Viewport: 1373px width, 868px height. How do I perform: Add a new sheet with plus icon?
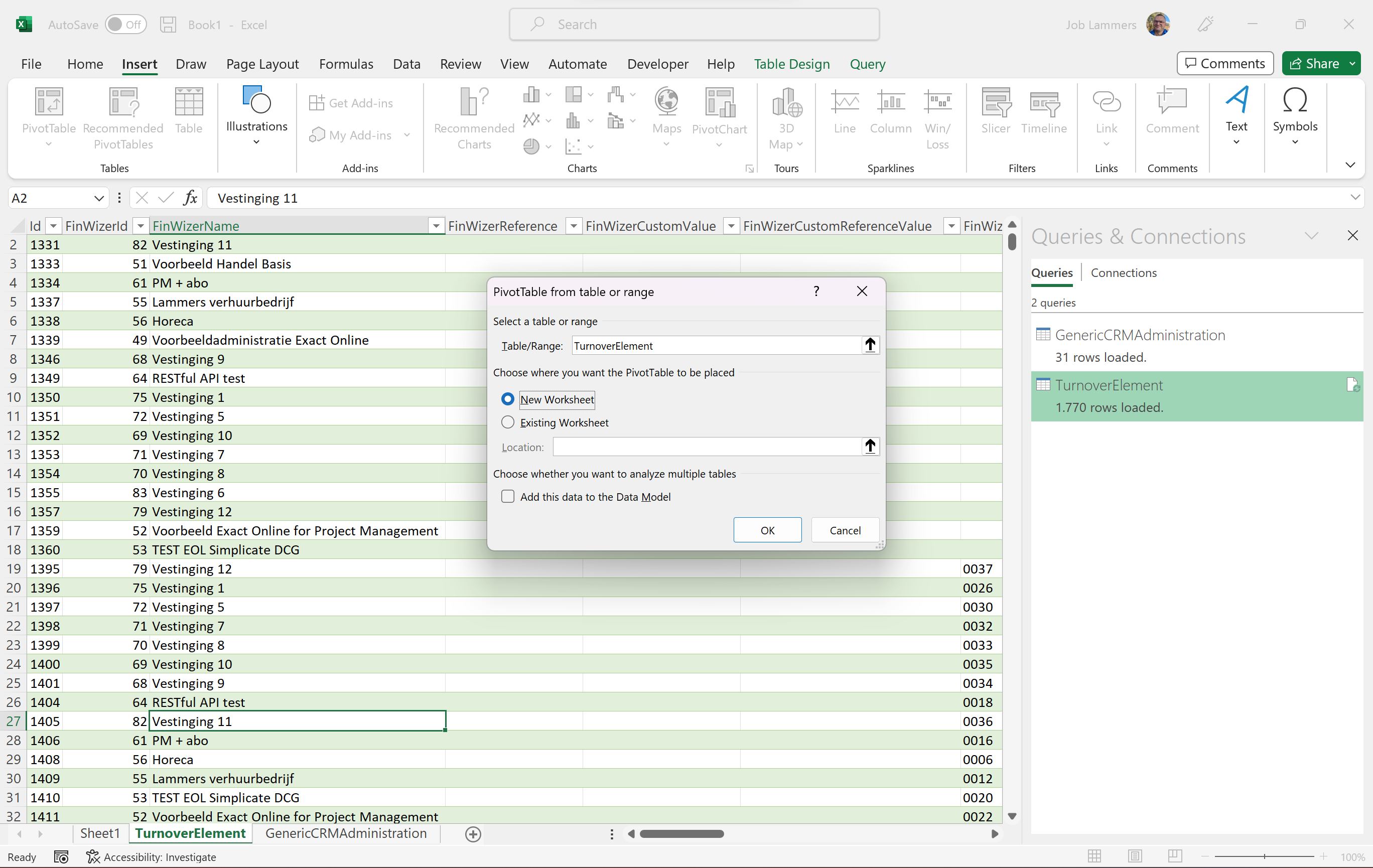473,834
